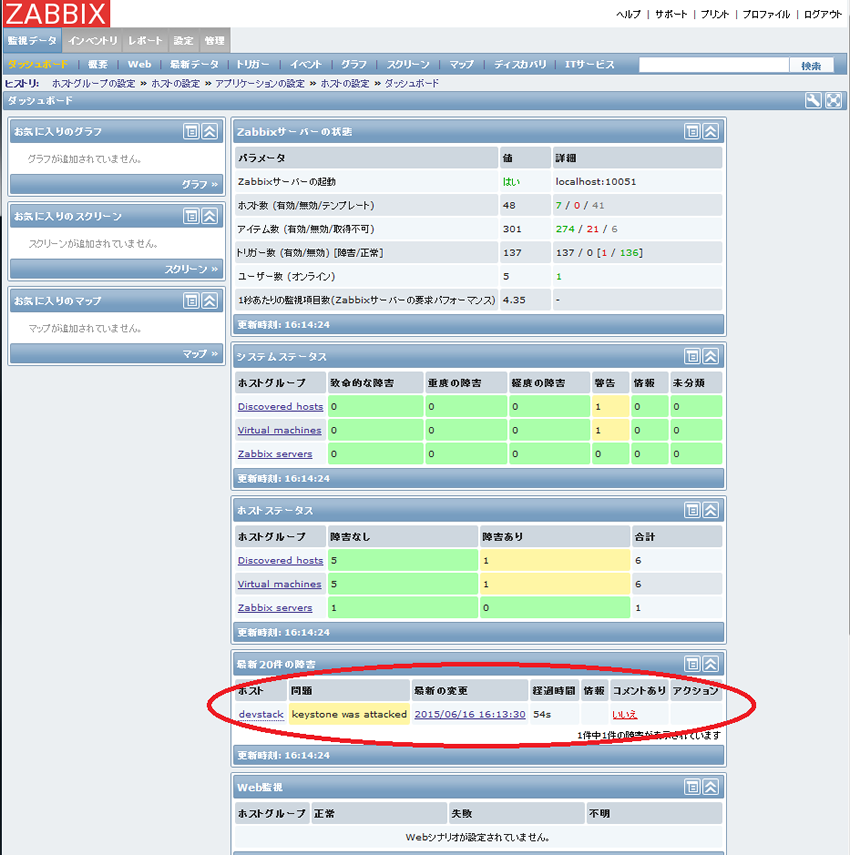Open Virtual machines in ホストステータス table
Image resolution: width=850 pixels, height=855 pixels.
[x=279, y=584]
